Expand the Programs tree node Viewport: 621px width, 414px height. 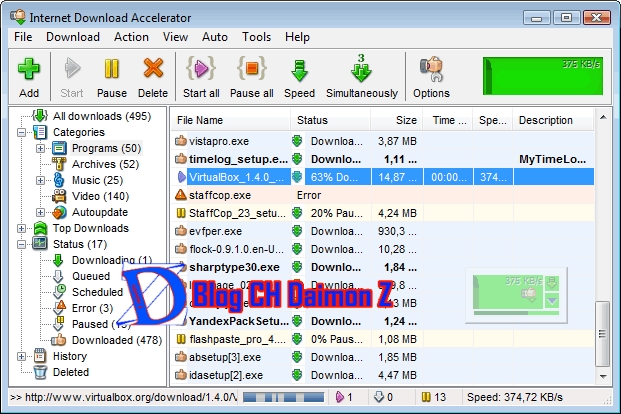[x=40, y=148]
